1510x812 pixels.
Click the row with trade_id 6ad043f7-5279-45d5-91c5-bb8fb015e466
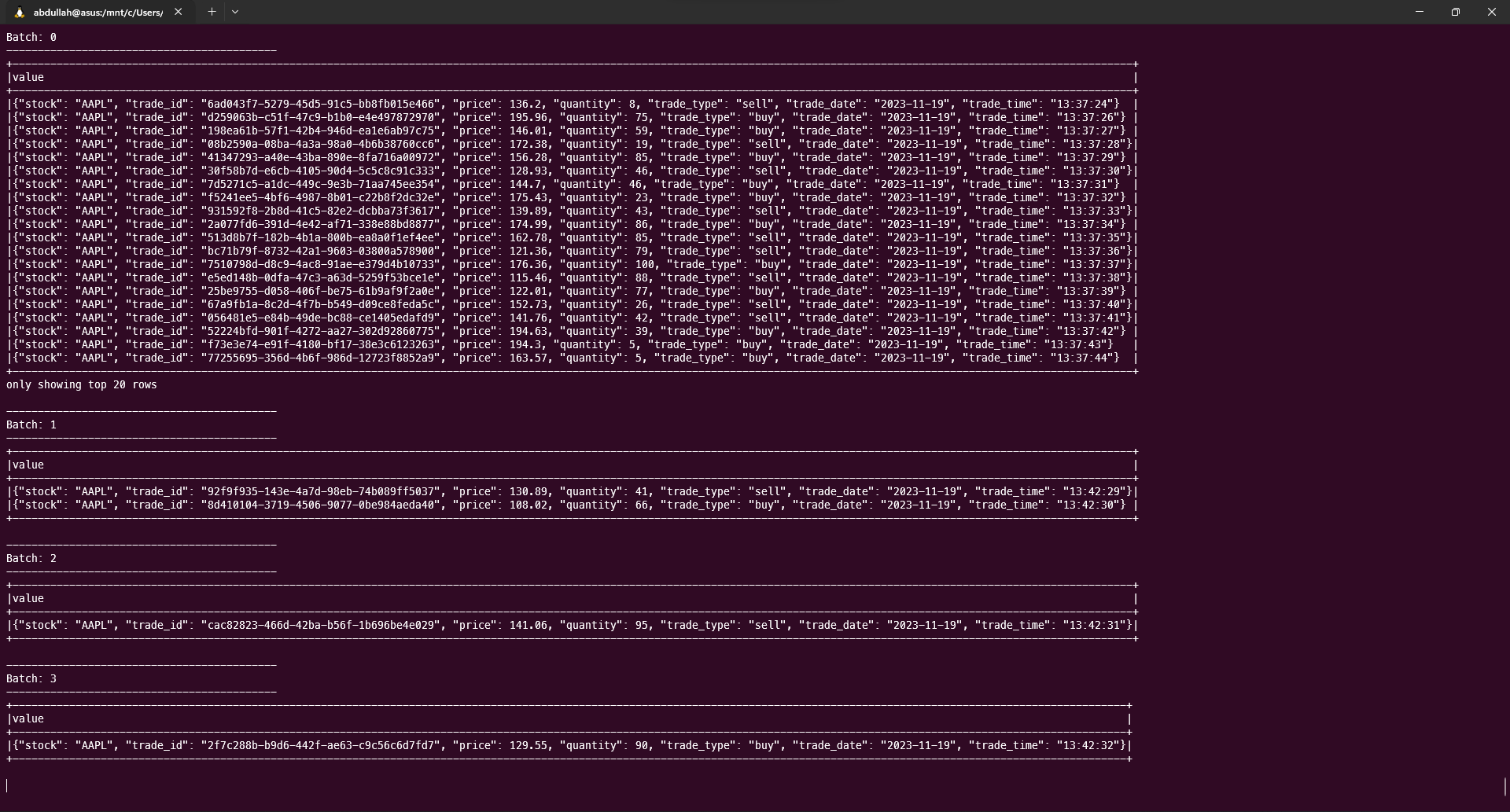click(x=572, y=104)
